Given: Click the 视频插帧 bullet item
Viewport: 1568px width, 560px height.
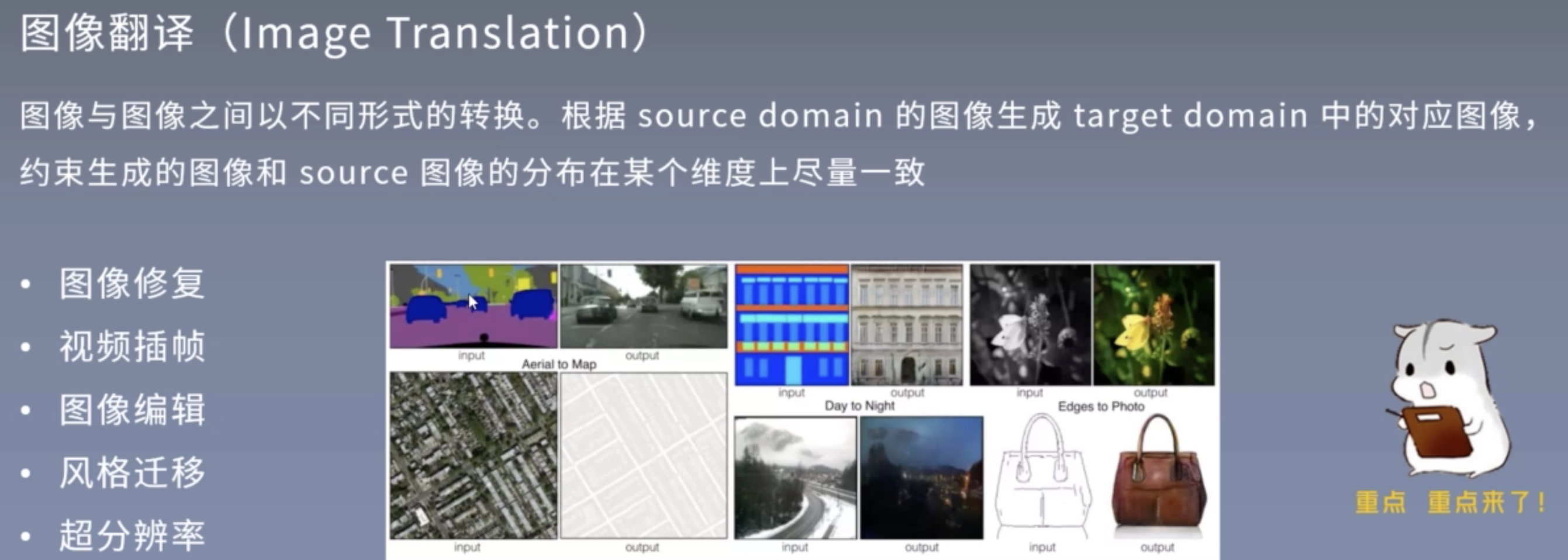Looking at the screenshot, I should 132,347.
